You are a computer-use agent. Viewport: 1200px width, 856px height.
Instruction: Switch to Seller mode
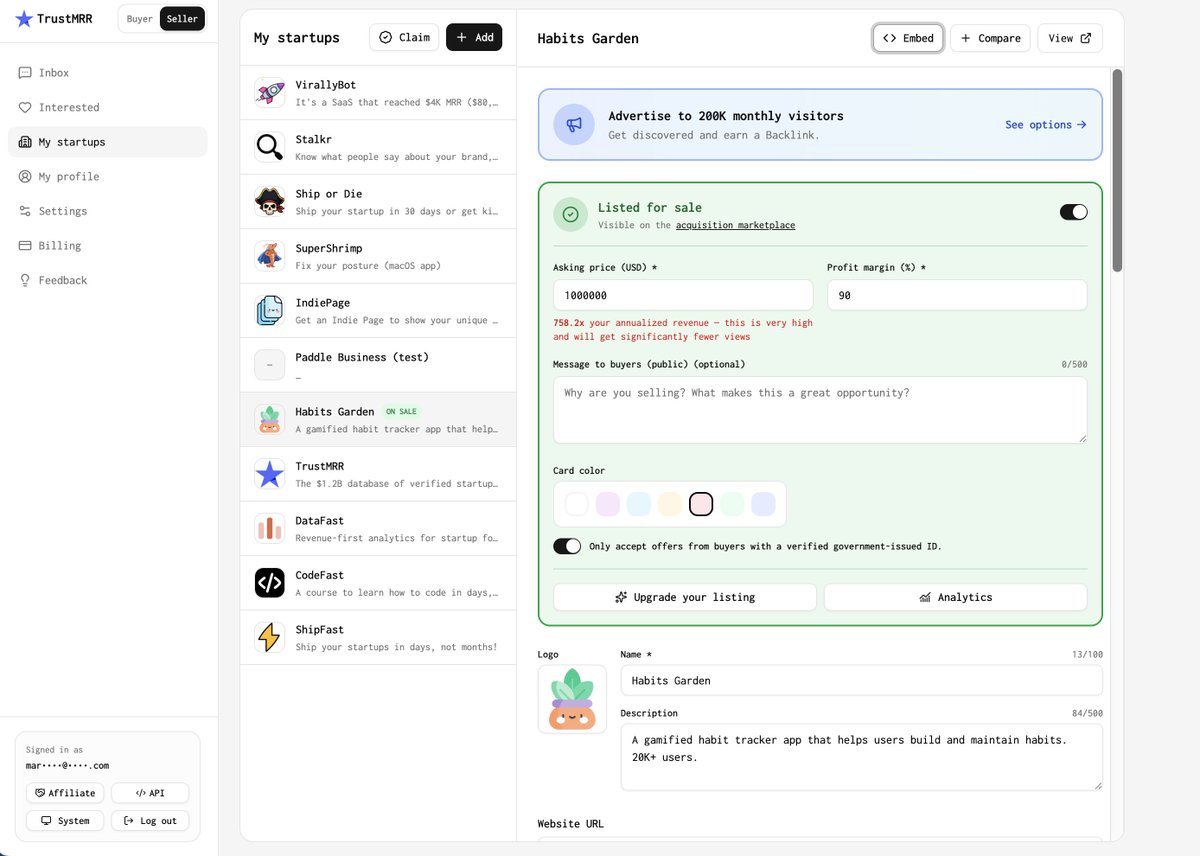pyautogui.click(x=182, y=19)
